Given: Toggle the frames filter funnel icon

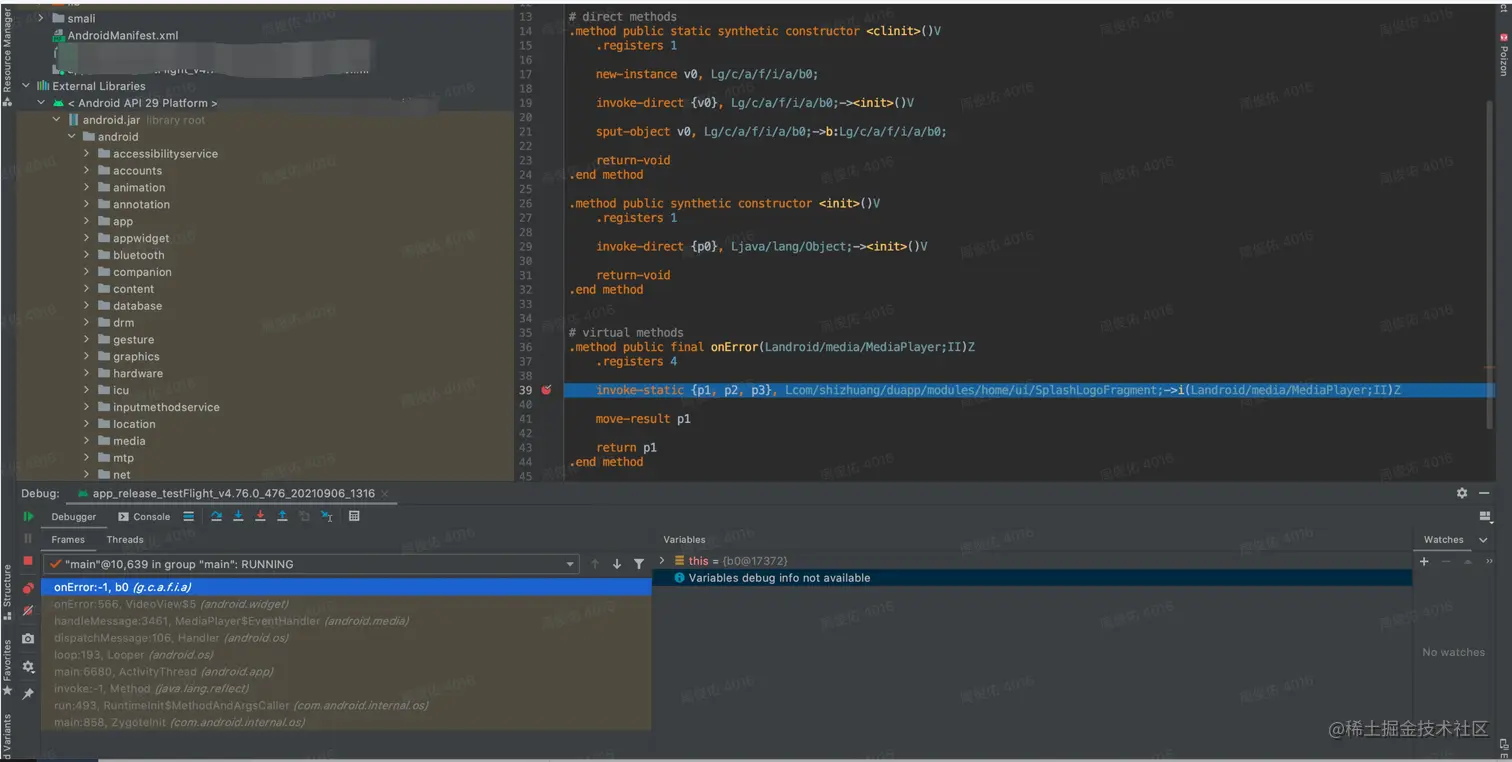Looking at the screenshot, I should pos(639,564).
